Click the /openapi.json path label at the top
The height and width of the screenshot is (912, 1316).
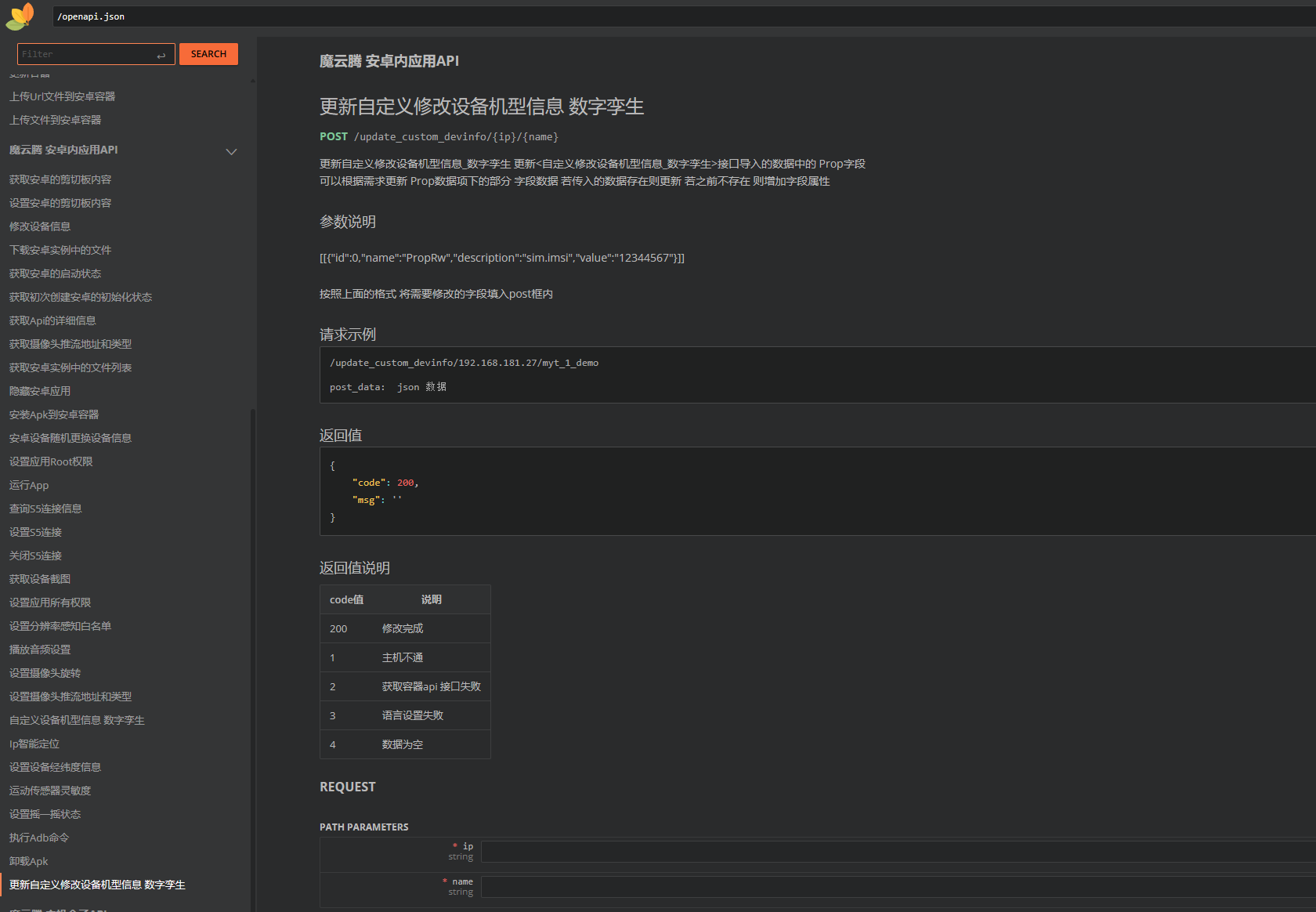(90, 16)
